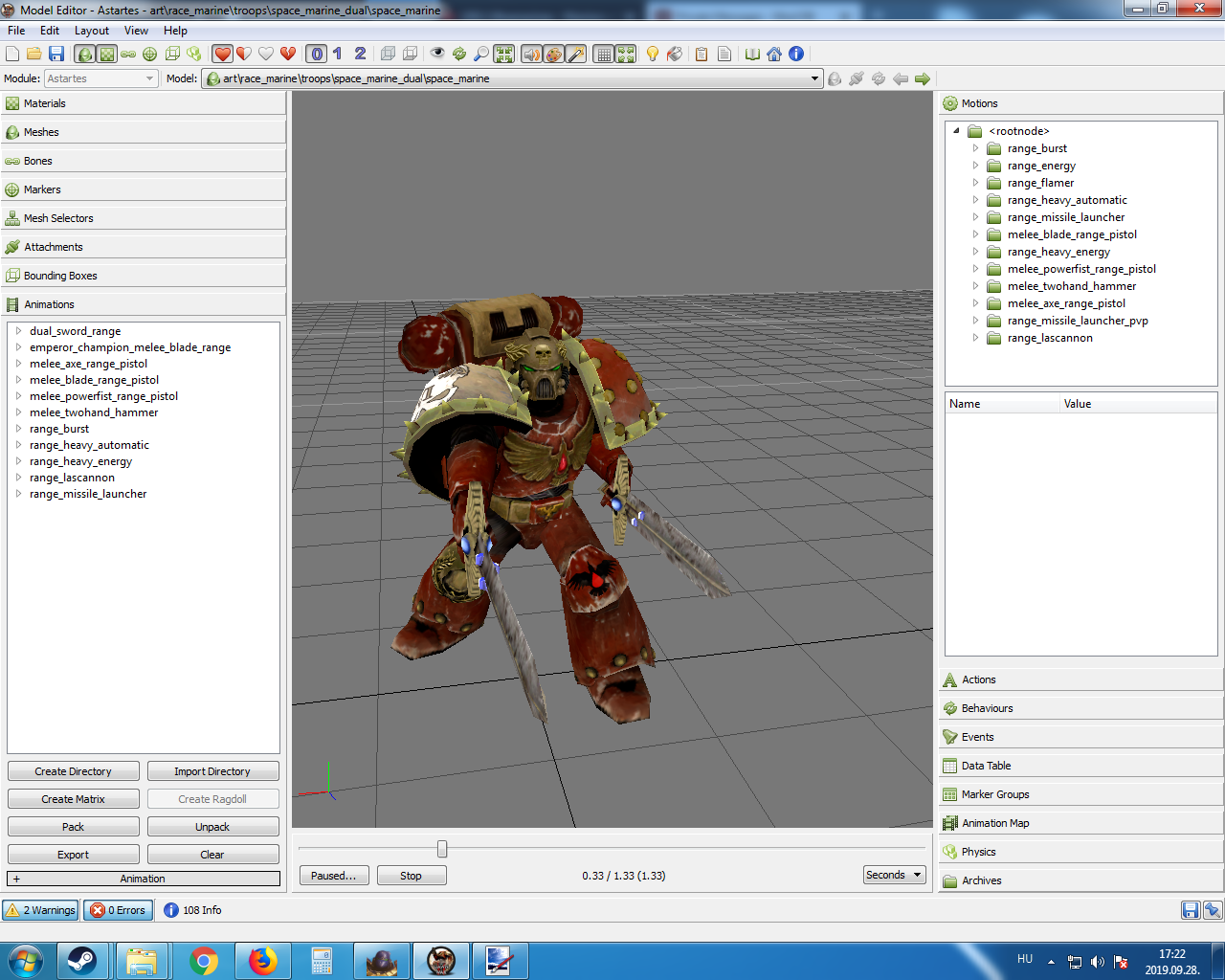Click the blue house home icon
This screenshot has width=1225, height=980.
click(x=774, y=55)
